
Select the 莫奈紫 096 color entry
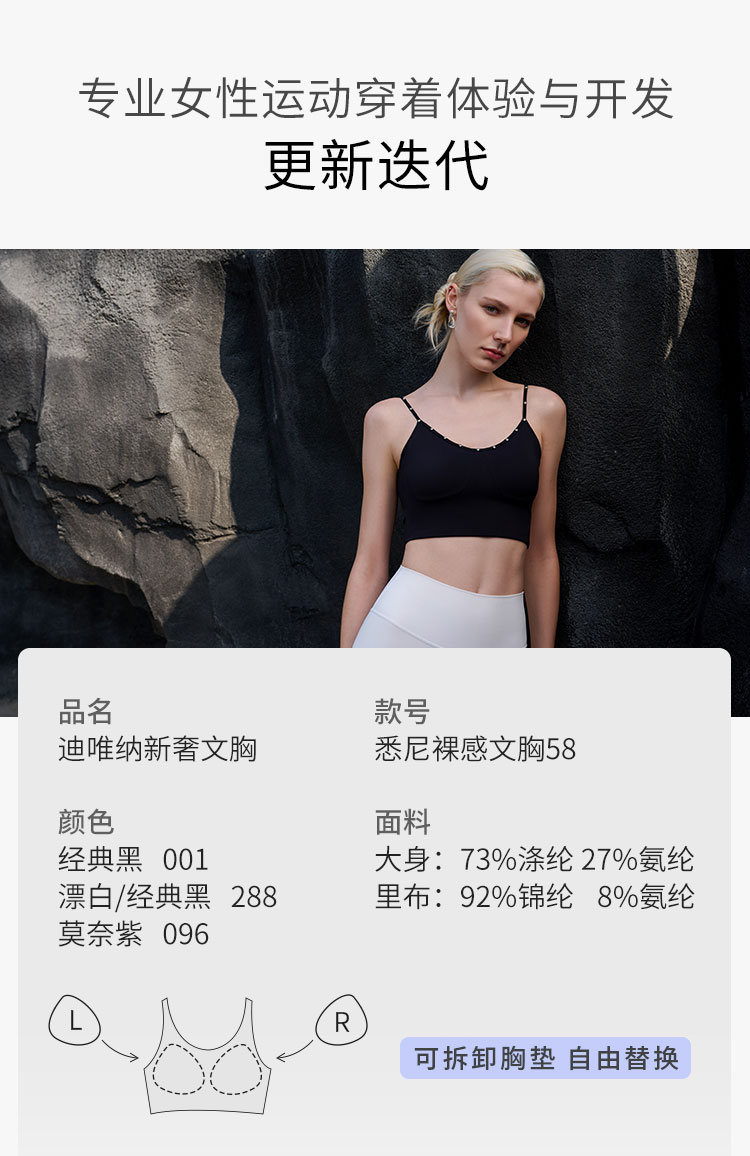[133, 934]
